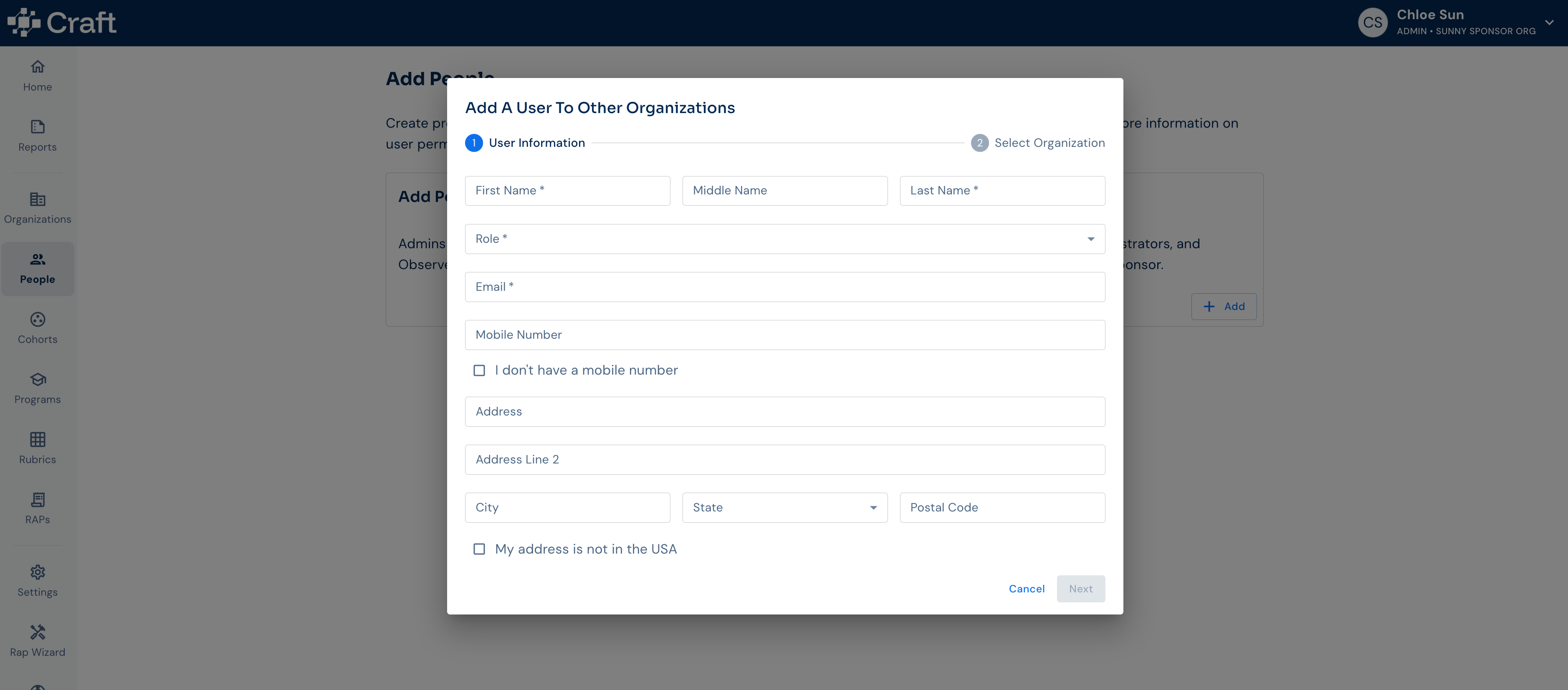This screenshot has height=690, width=1568.
Task: Click the step 1 circle indicator
Action: coord(473,143)
